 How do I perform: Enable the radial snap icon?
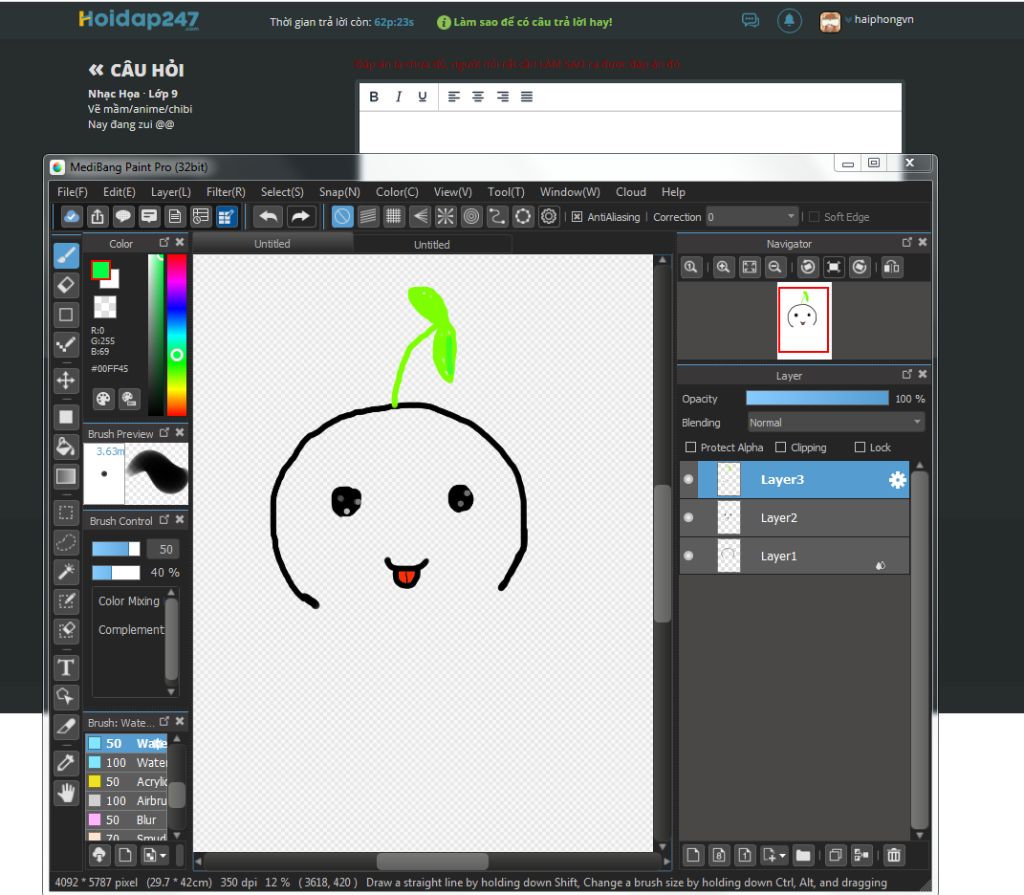[x=445, y=216]
